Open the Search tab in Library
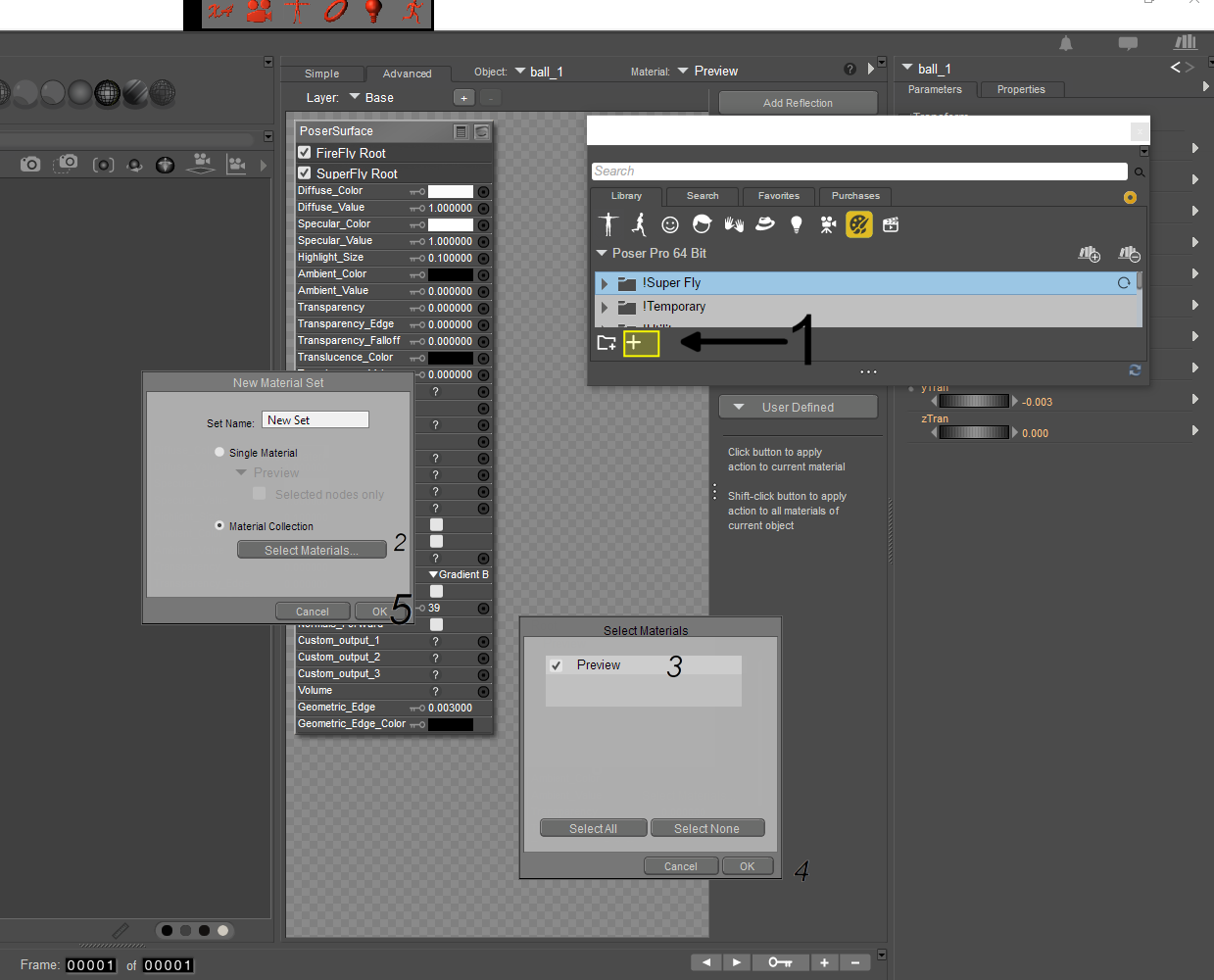 pyautogui.click(x=703, y=196)
